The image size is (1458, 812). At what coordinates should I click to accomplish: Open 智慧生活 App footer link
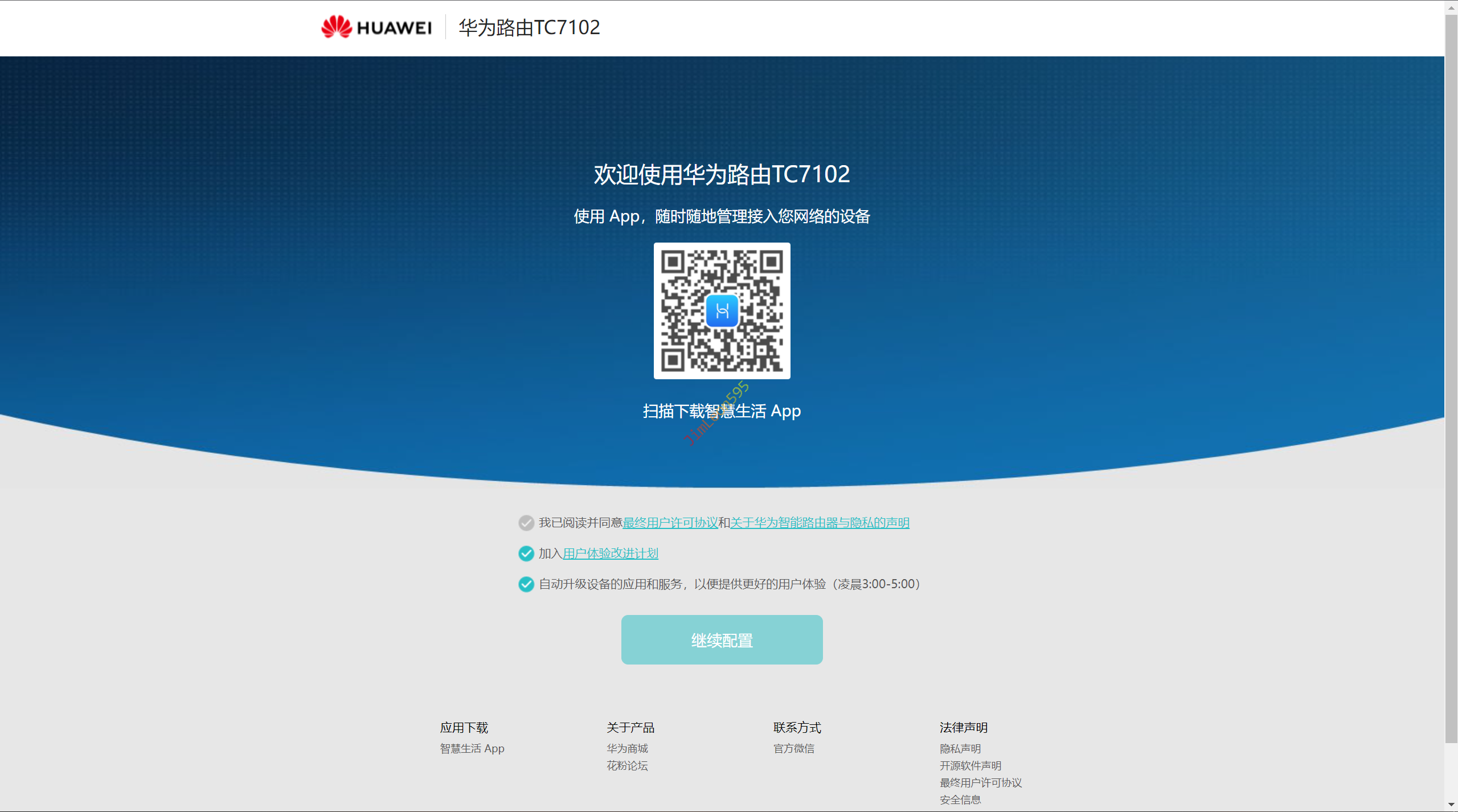pyautogui.click(x=472, y=749)
